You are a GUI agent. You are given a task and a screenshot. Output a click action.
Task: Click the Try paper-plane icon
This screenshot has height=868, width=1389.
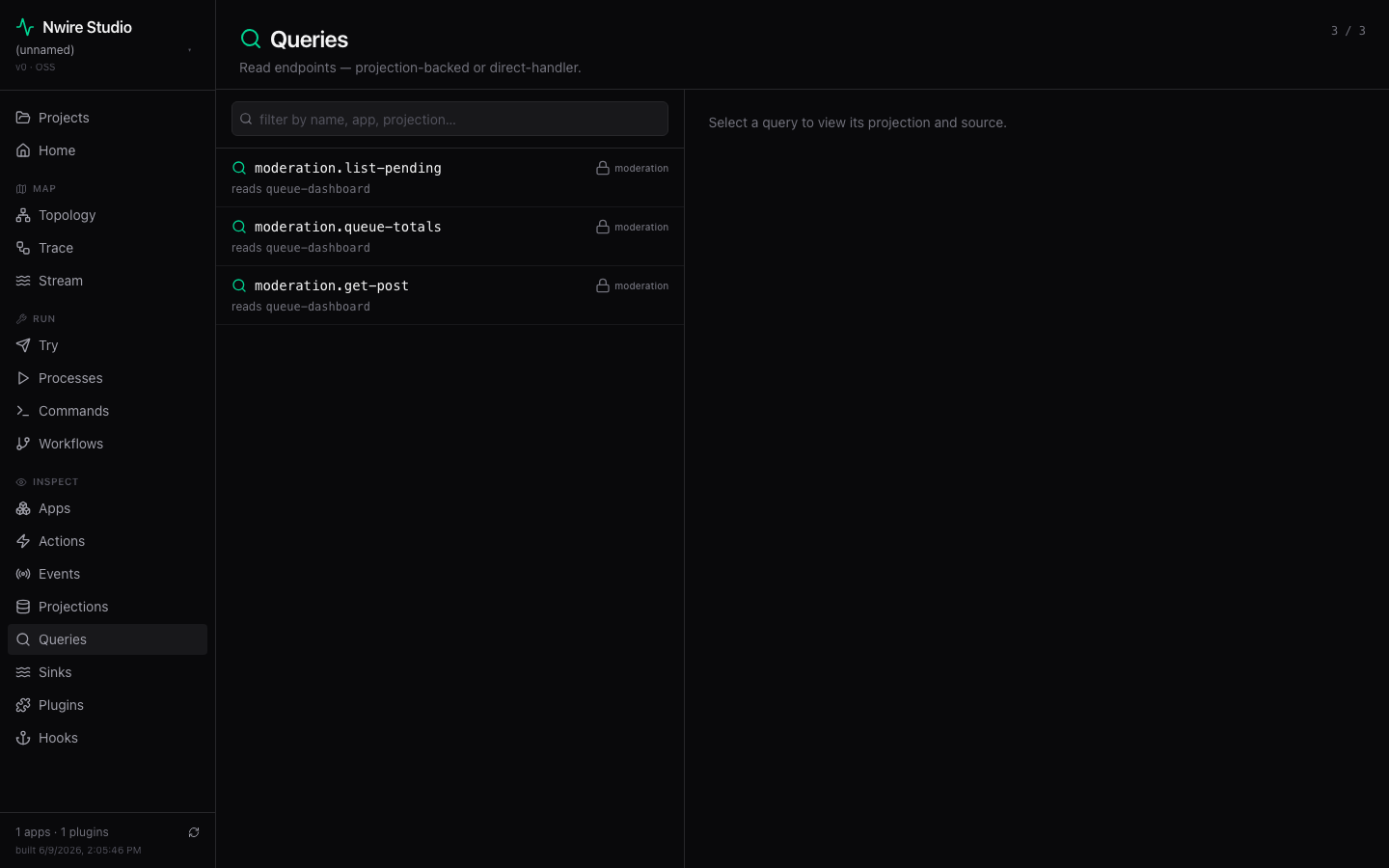coord(23,345)
